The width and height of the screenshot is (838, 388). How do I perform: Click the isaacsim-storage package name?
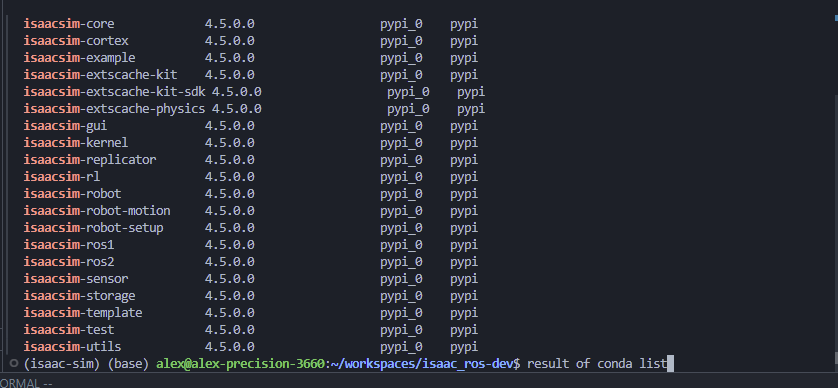click(x=79, y=296)
